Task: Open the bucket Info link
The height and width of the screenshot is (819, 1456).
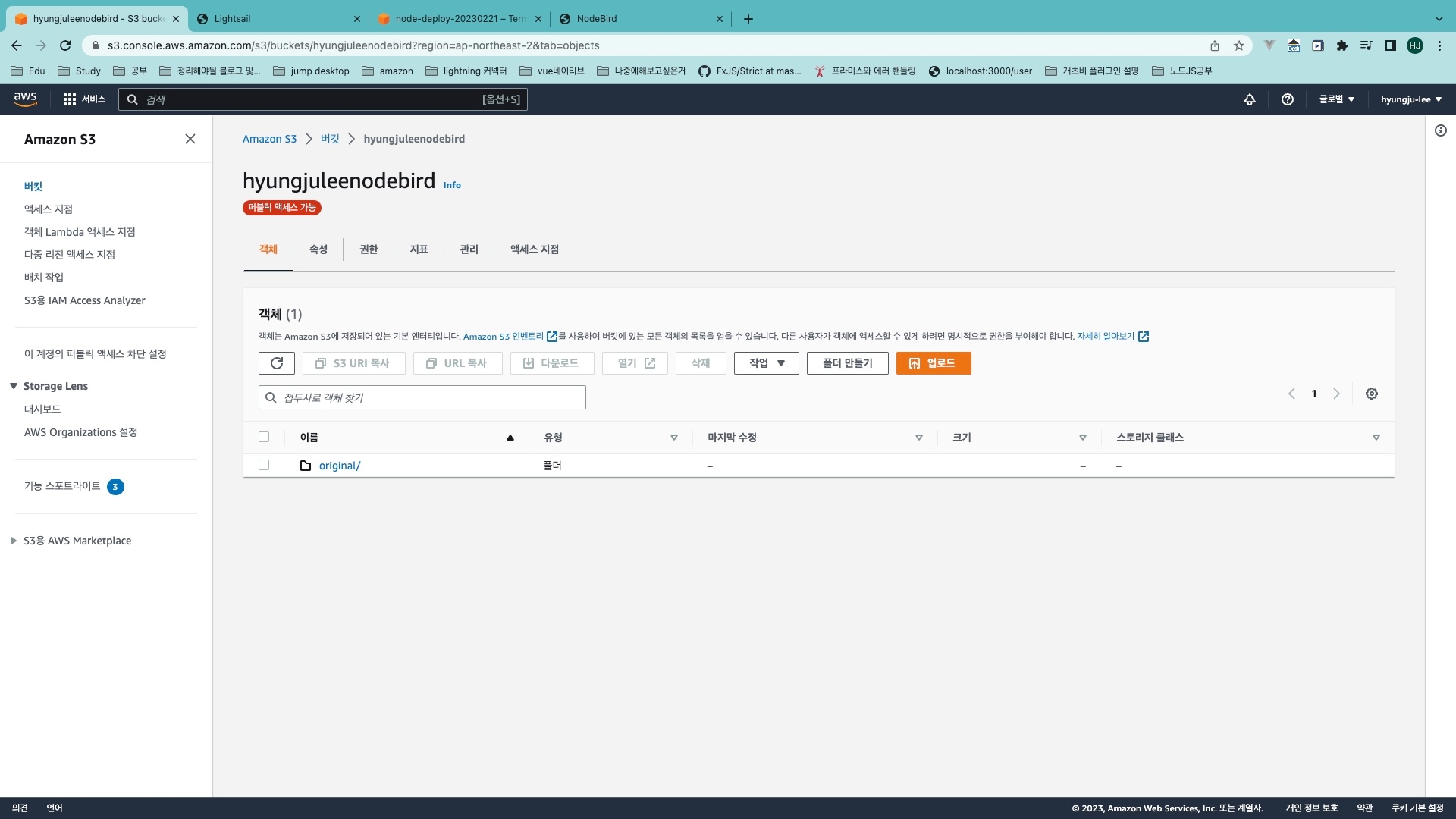Action: coord(452,185)
